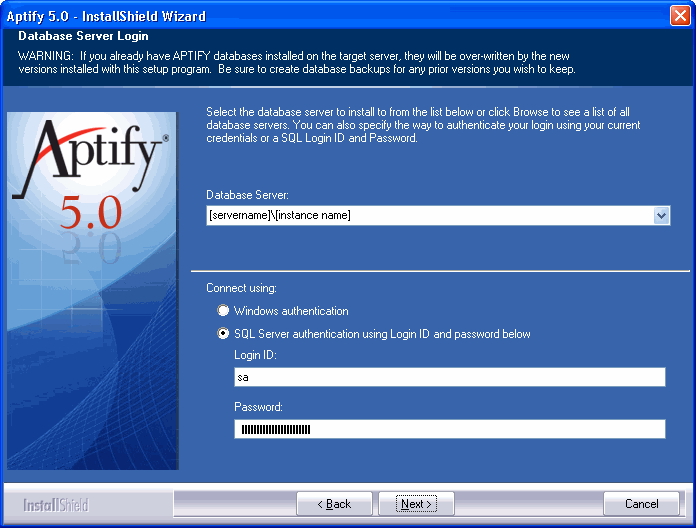The height and width of the screenshot is (528, 696).
Task: Open the Database Server dropdown arrow
Action: coord(661,216)
